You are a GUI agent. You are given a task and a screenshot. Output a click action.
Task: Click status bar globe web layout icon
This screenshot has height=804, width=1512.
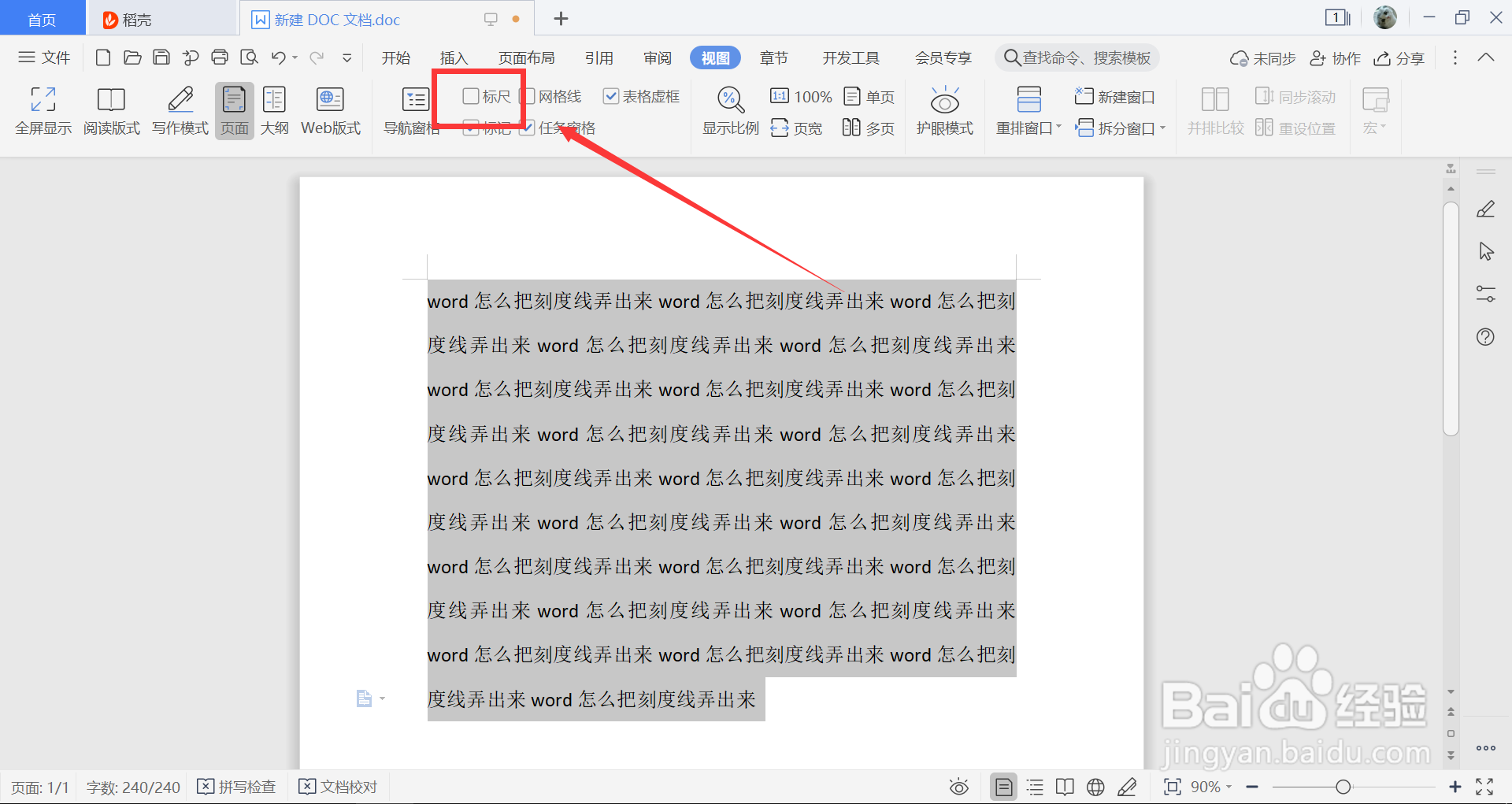click(1095, 787)
